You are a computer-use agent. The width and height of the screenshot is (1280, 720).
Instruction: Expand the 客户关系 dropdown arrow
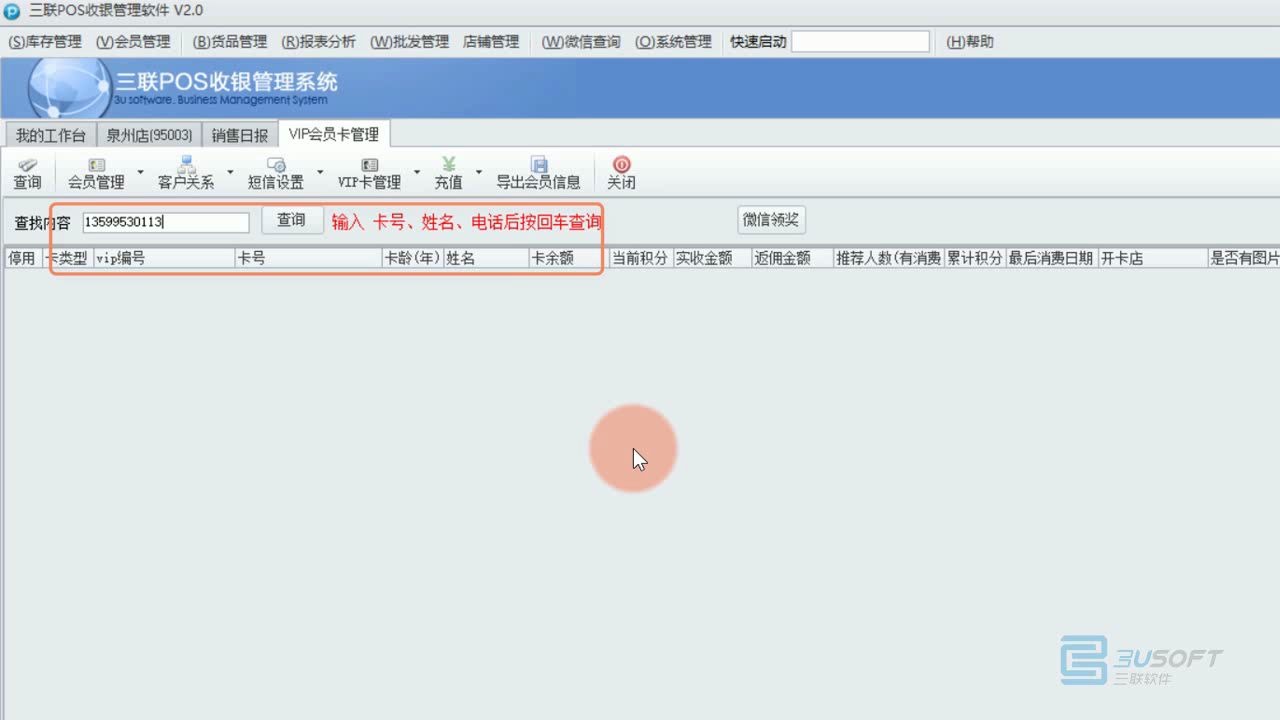(230, 172)
